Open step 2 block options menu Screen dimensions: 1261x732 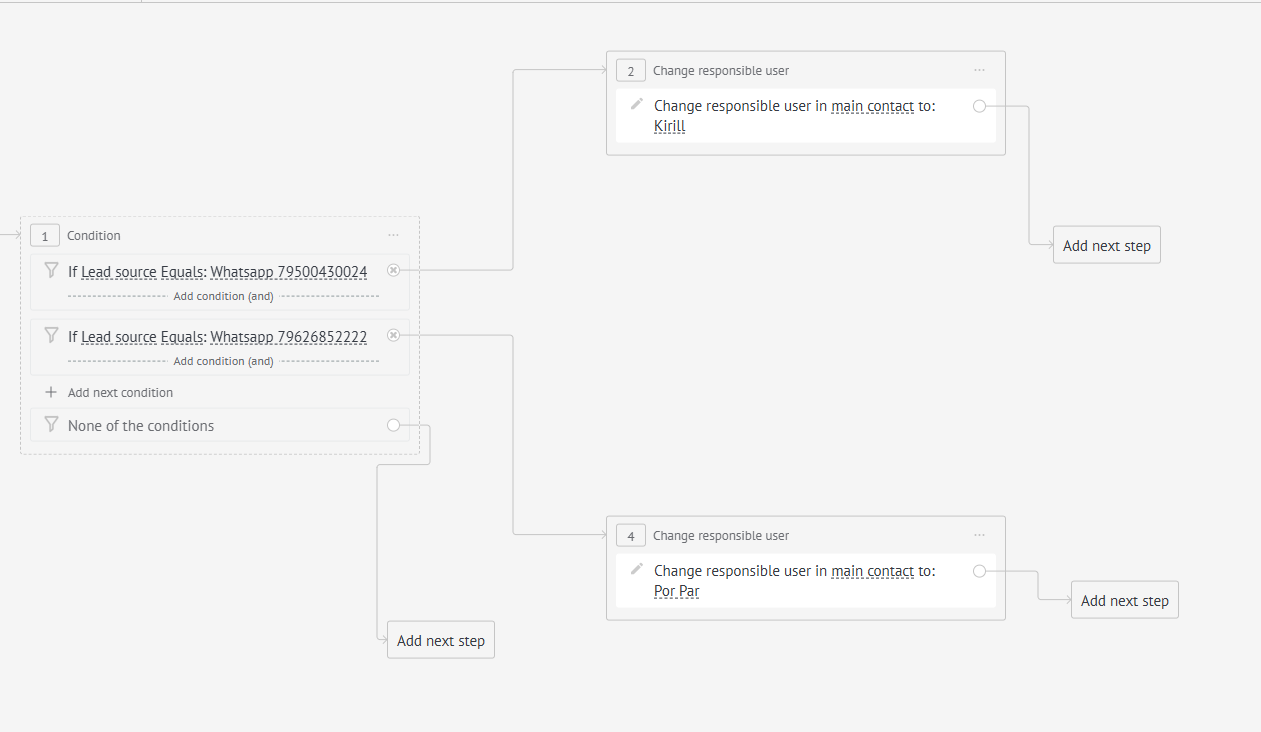pyautogui.click(x=979, y=70)
